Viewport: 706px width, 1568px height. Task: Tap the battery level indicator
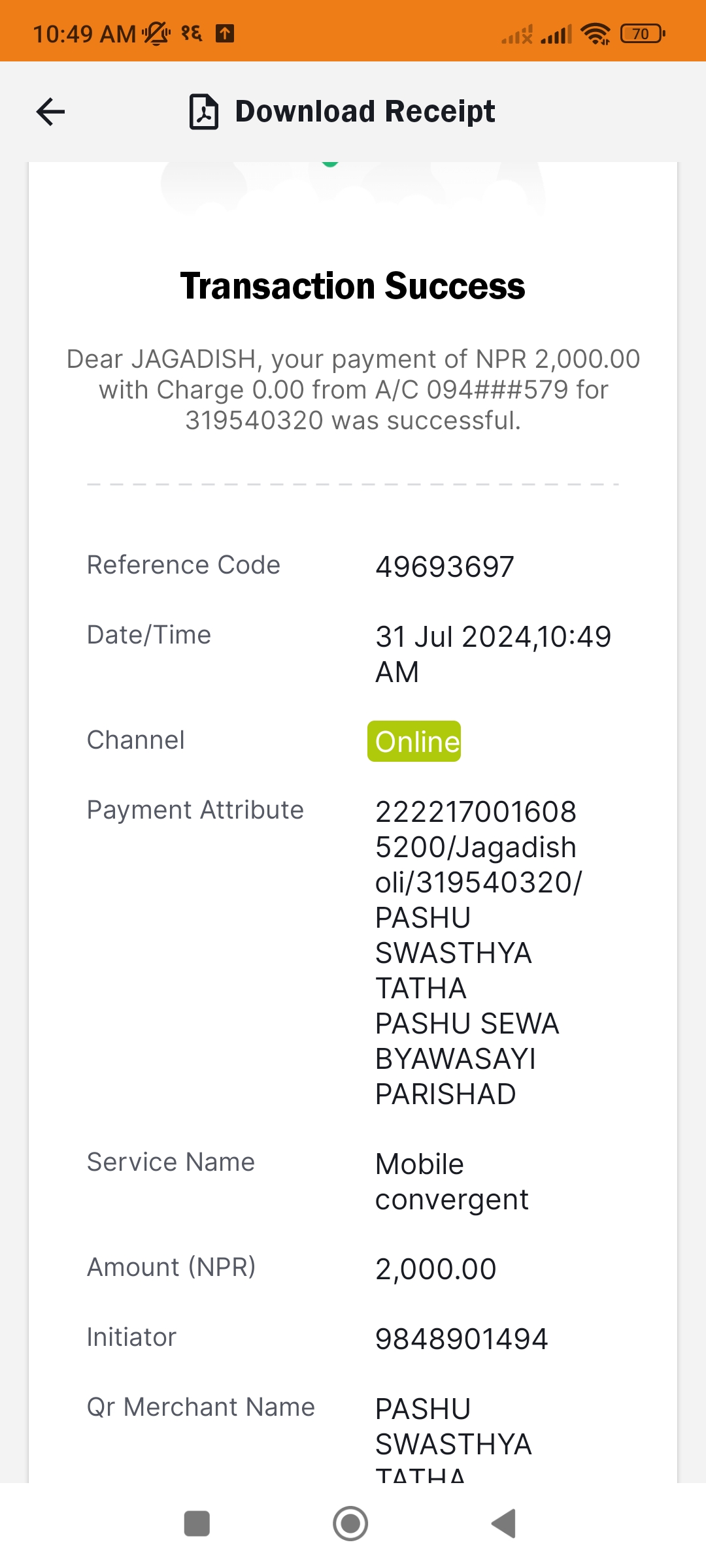tap(643, 33)
